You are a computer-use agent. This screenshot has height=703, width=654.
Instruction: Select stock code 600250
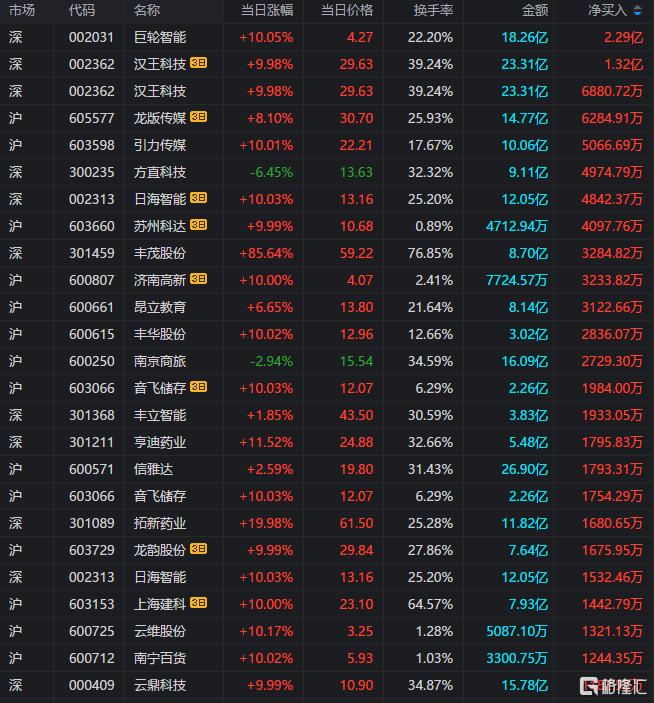click(x=92, y=361)
